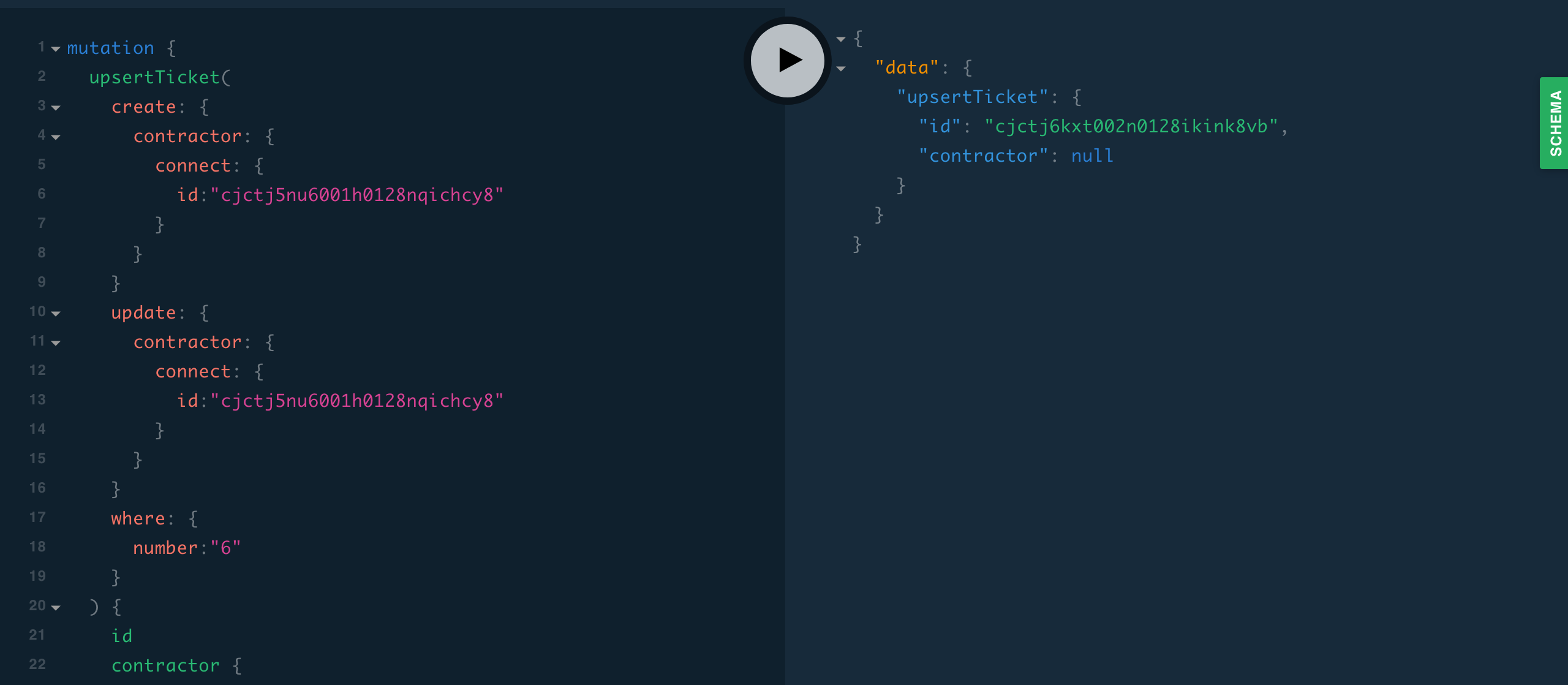1568x685 pixels.
Task: Click the contractor id string on line 6
Action: 356,195
